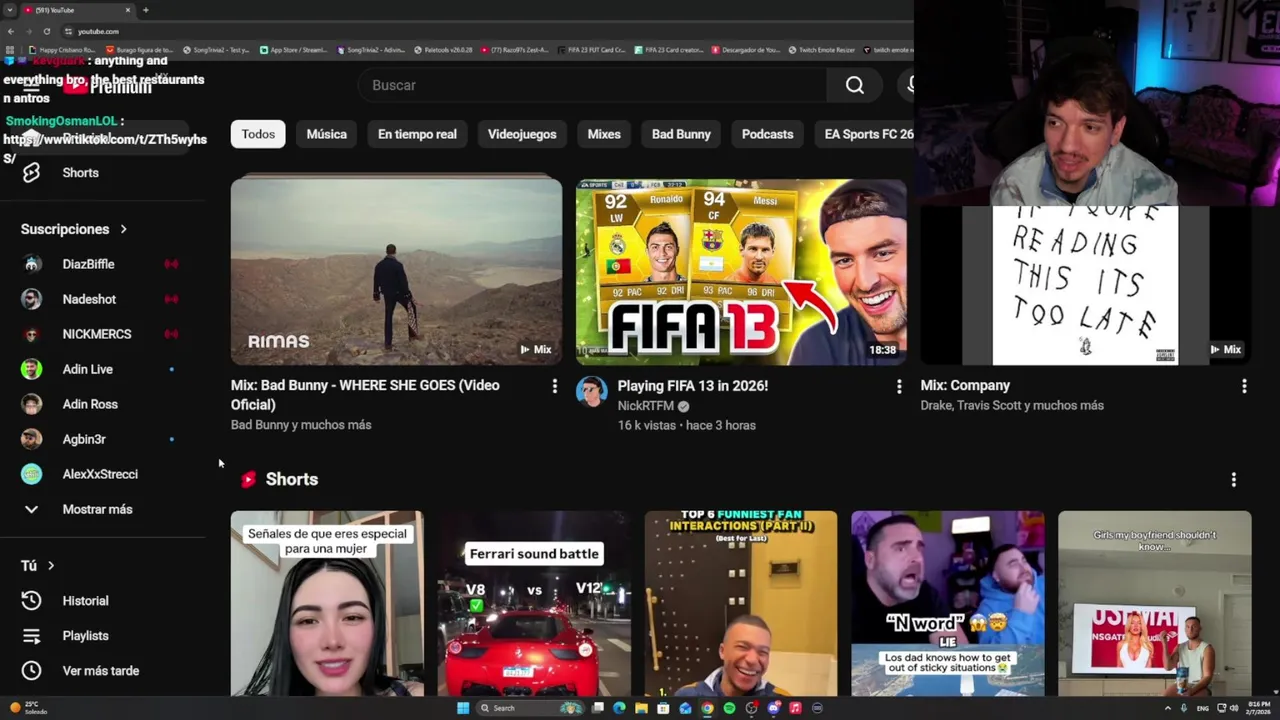Open options menu for Mix: Company
The width and height of the screenshot is (1280, 720).
point(1244,386)
